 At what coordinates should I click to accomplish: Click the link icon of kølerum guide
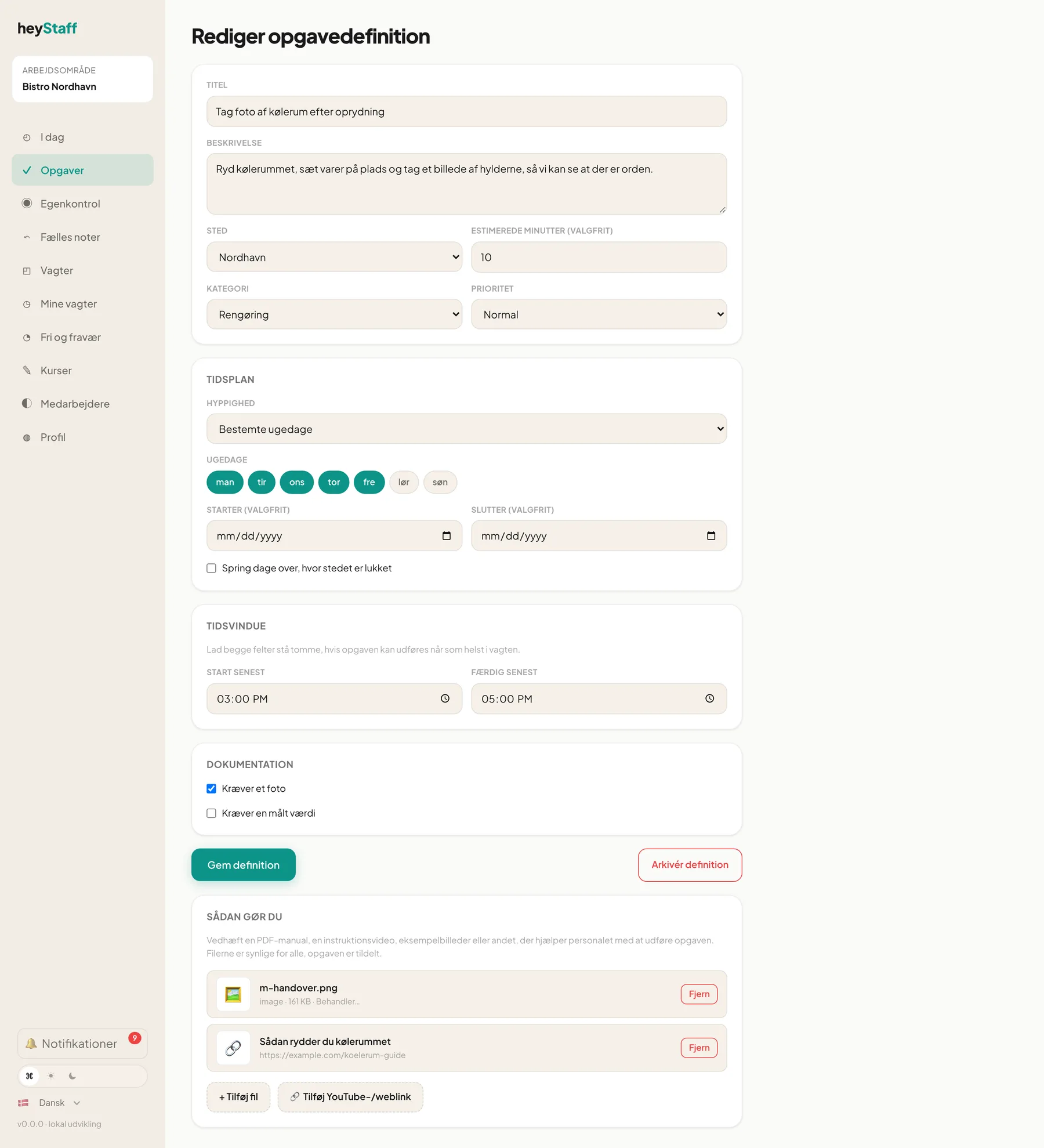tap(233, 1048)
